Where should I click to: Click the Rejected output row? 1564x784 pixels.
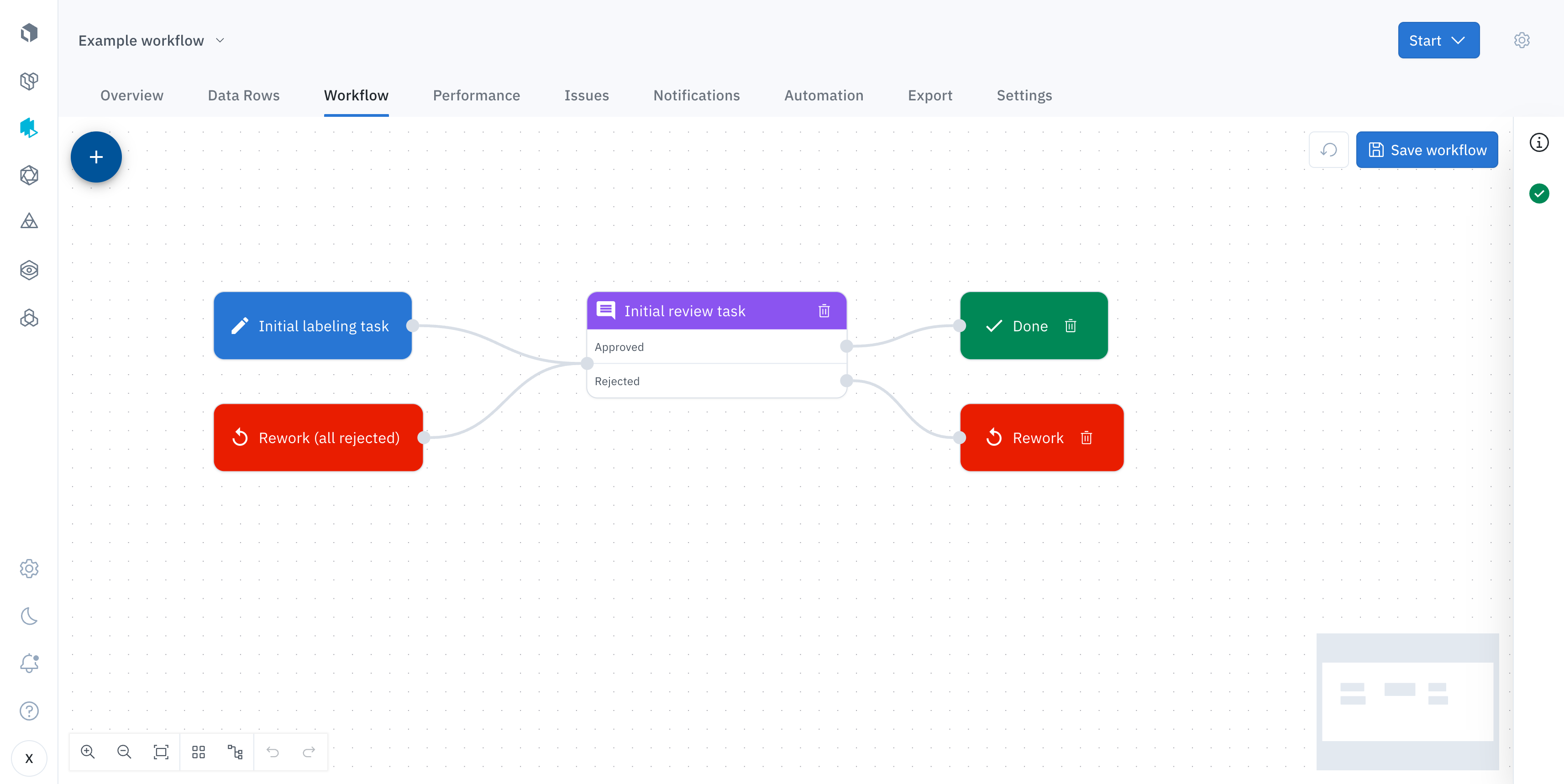(x=716, y=381)
